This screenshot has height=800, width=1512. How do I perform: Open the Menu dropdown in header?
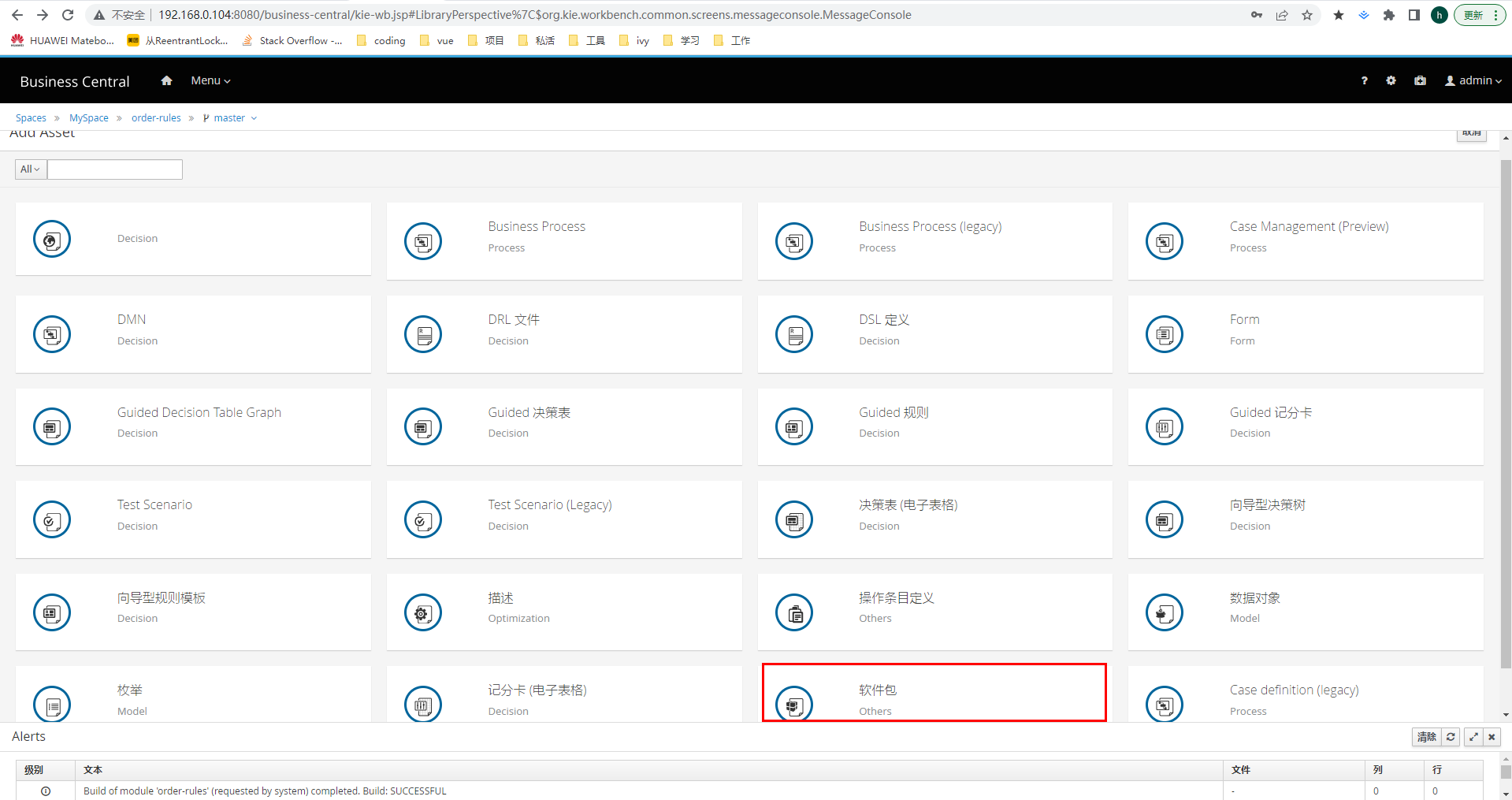[x=210, y=80]
